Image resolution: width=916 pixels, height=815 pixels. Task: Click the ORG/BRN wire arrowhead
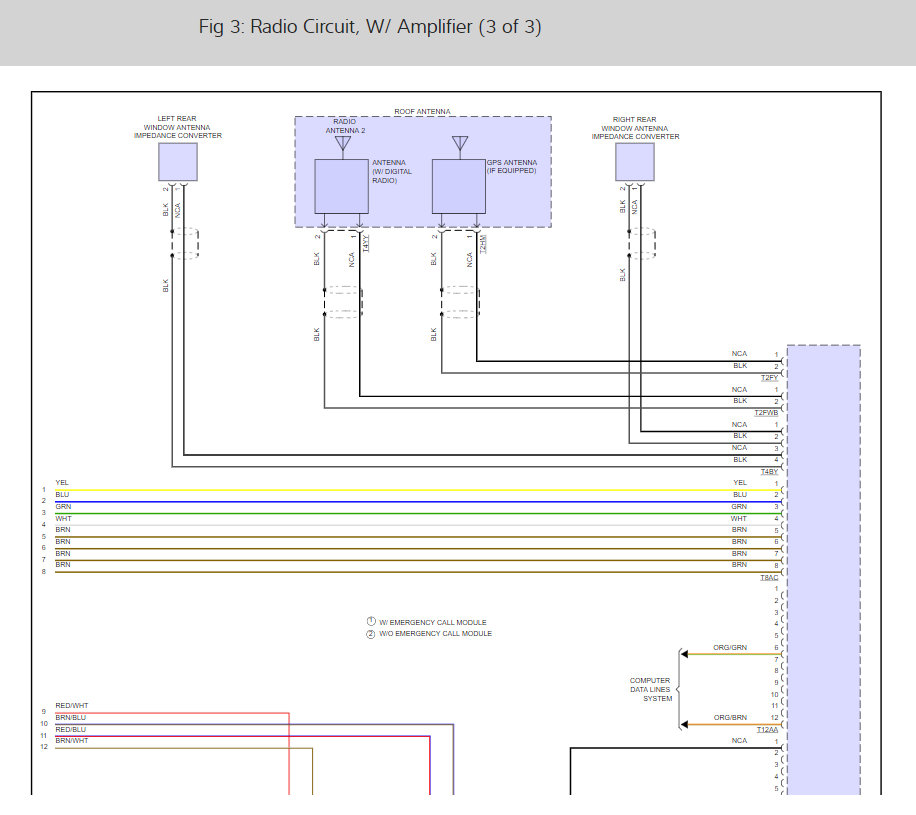pos(685,724)
